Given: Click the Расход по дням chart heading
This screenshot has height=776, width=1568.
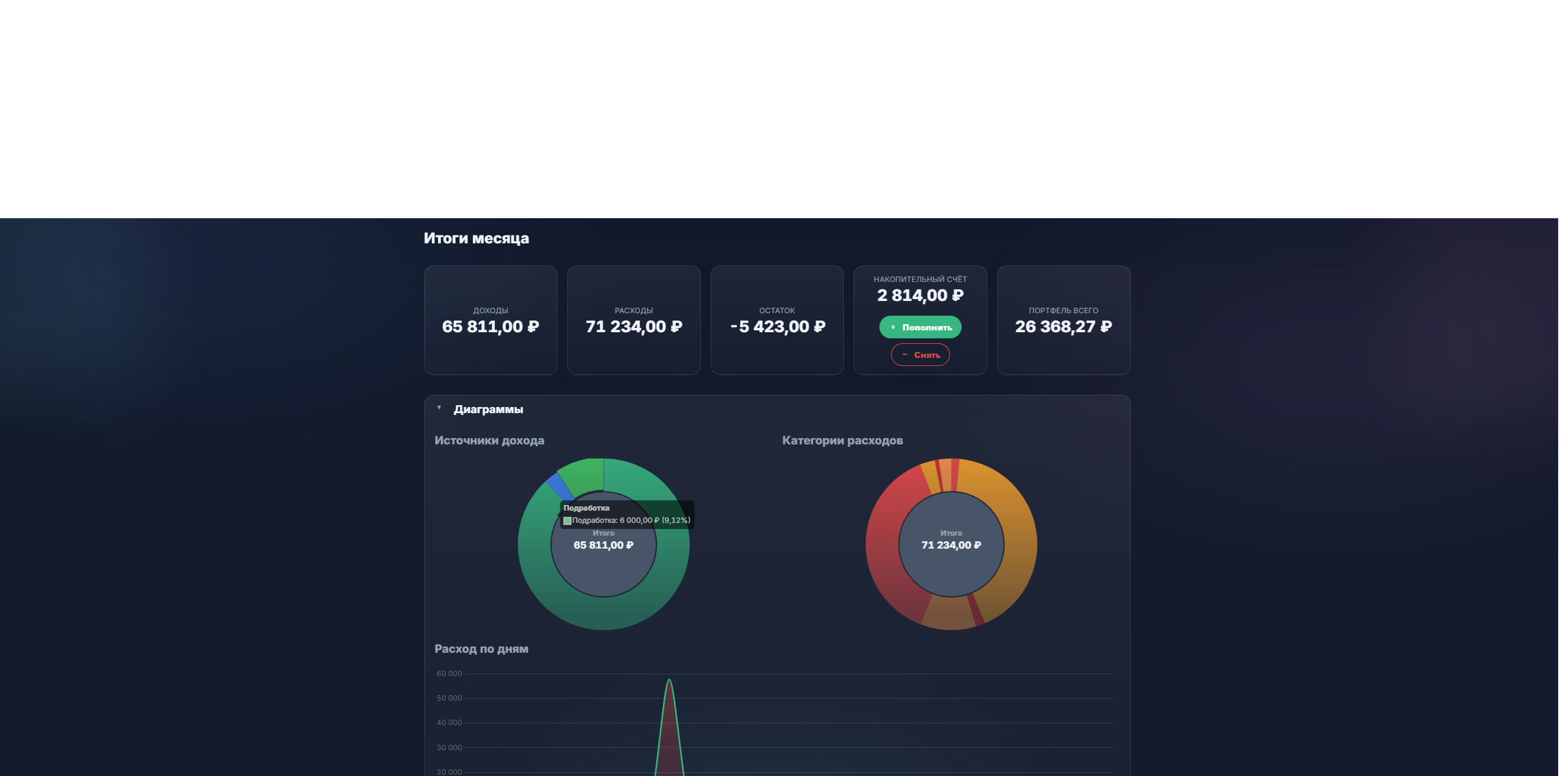Looking at the screenshot, I should click(x=481, y=649).
